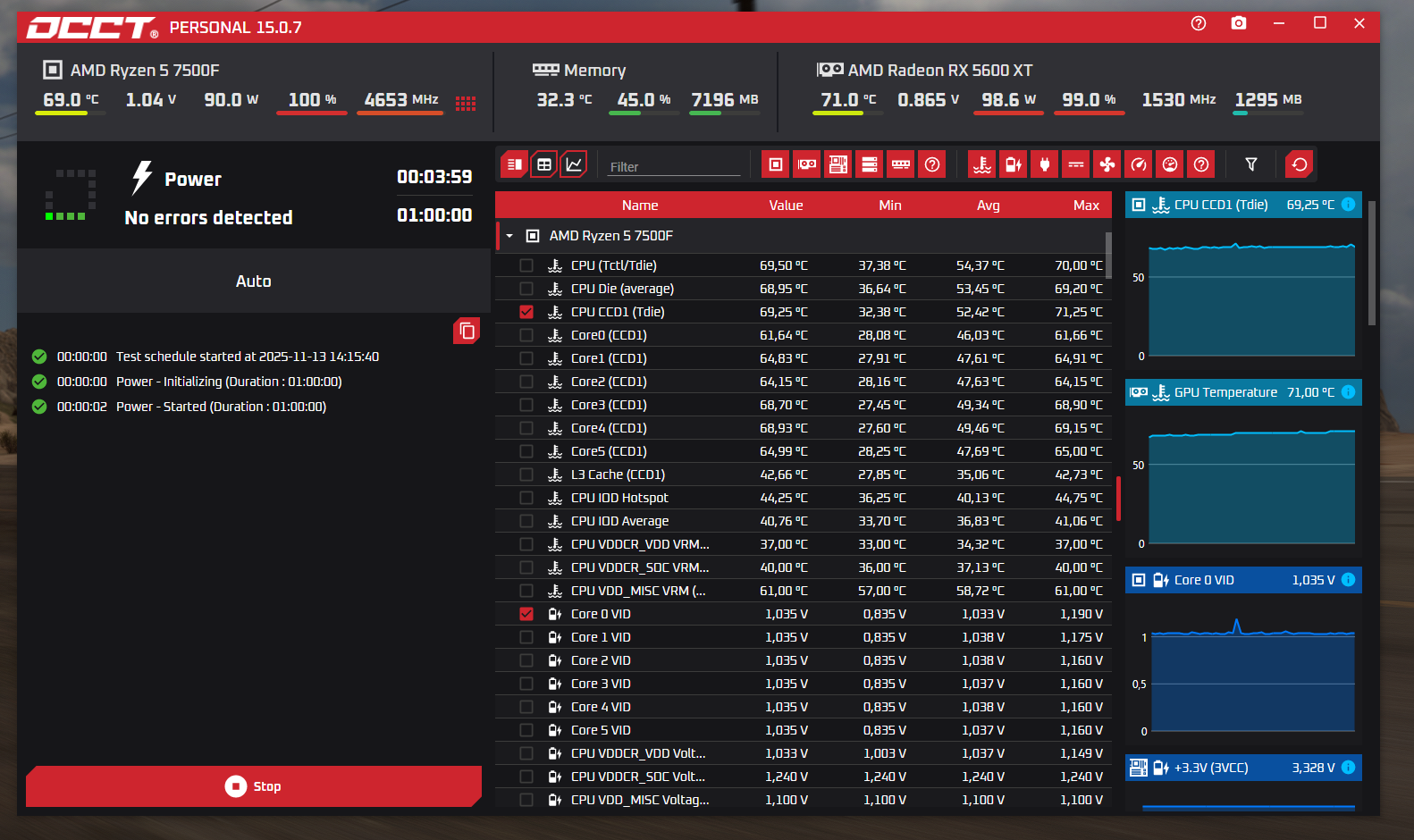Click the CPU usage '100 %' reading
This screenshot has width=1414, height=840.
pyautogui.click(x=312, y=100)
